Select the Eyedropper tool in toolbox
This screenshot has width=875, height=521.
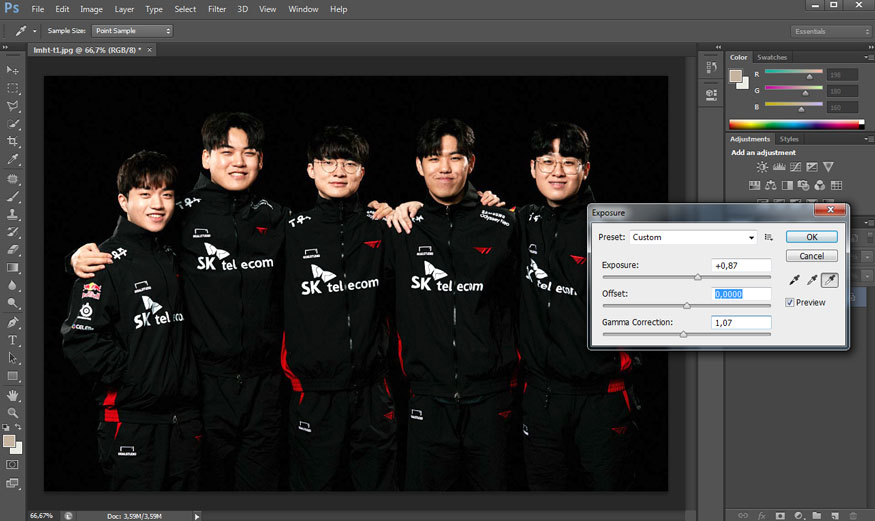click(12, 159)
